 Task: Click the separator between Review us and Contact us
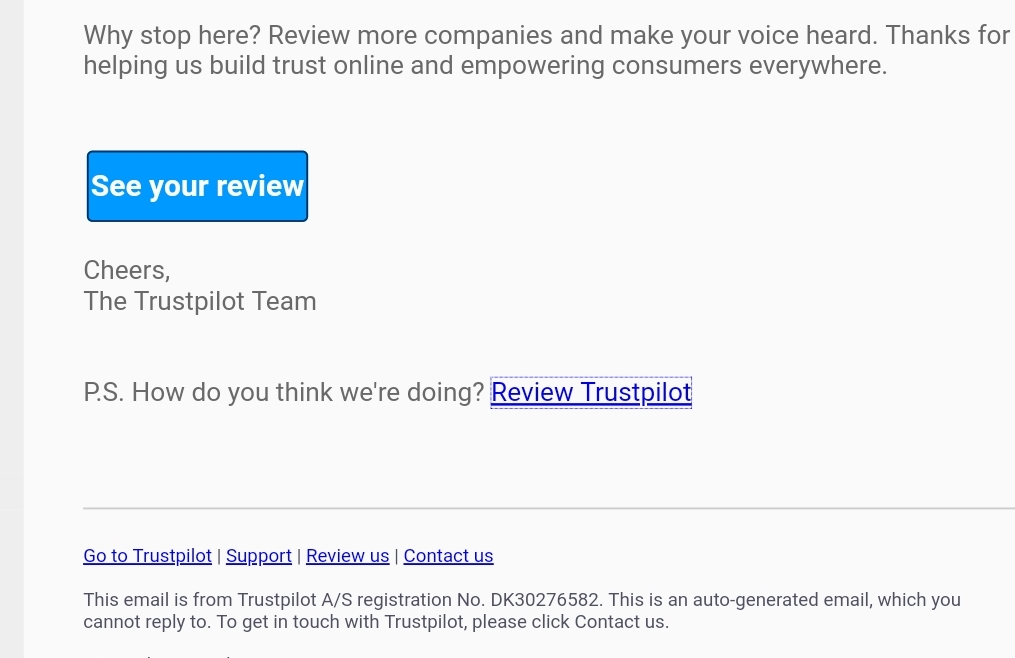[397, 556]
